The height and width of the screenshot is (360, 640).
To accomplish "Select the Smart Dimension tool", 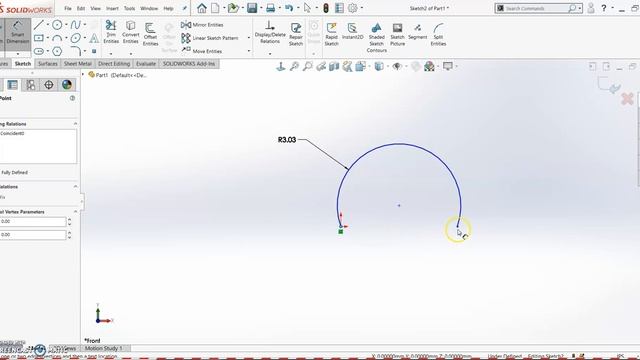I will (x=17, y=33).
